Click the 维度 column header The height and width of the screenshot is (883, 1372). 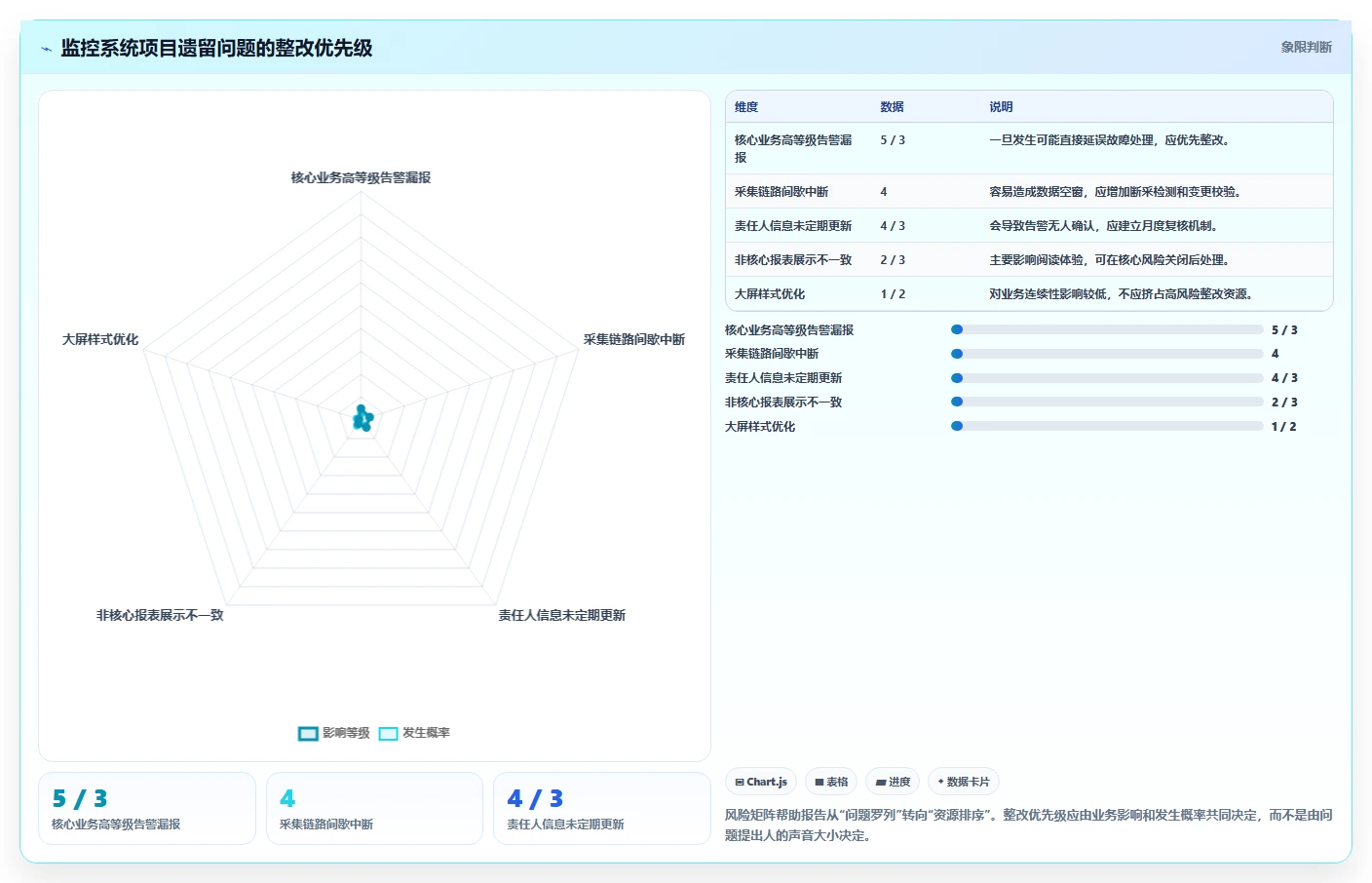tap(746, 107)
